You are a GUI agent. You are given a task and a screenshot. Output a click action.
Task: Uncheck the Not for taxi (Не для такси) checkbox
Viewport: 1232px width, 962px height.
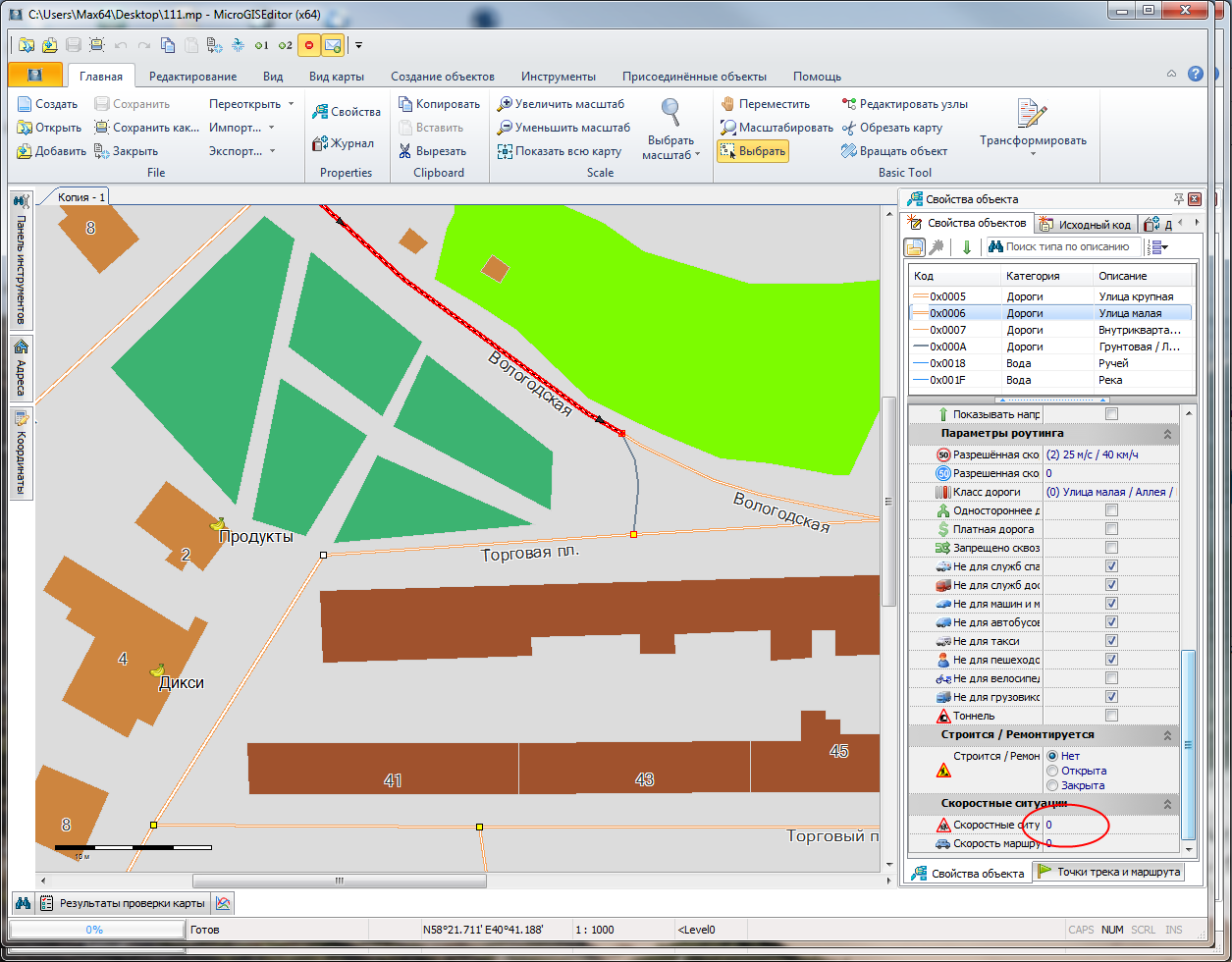pyautogui.click(x=1111, y=641)
